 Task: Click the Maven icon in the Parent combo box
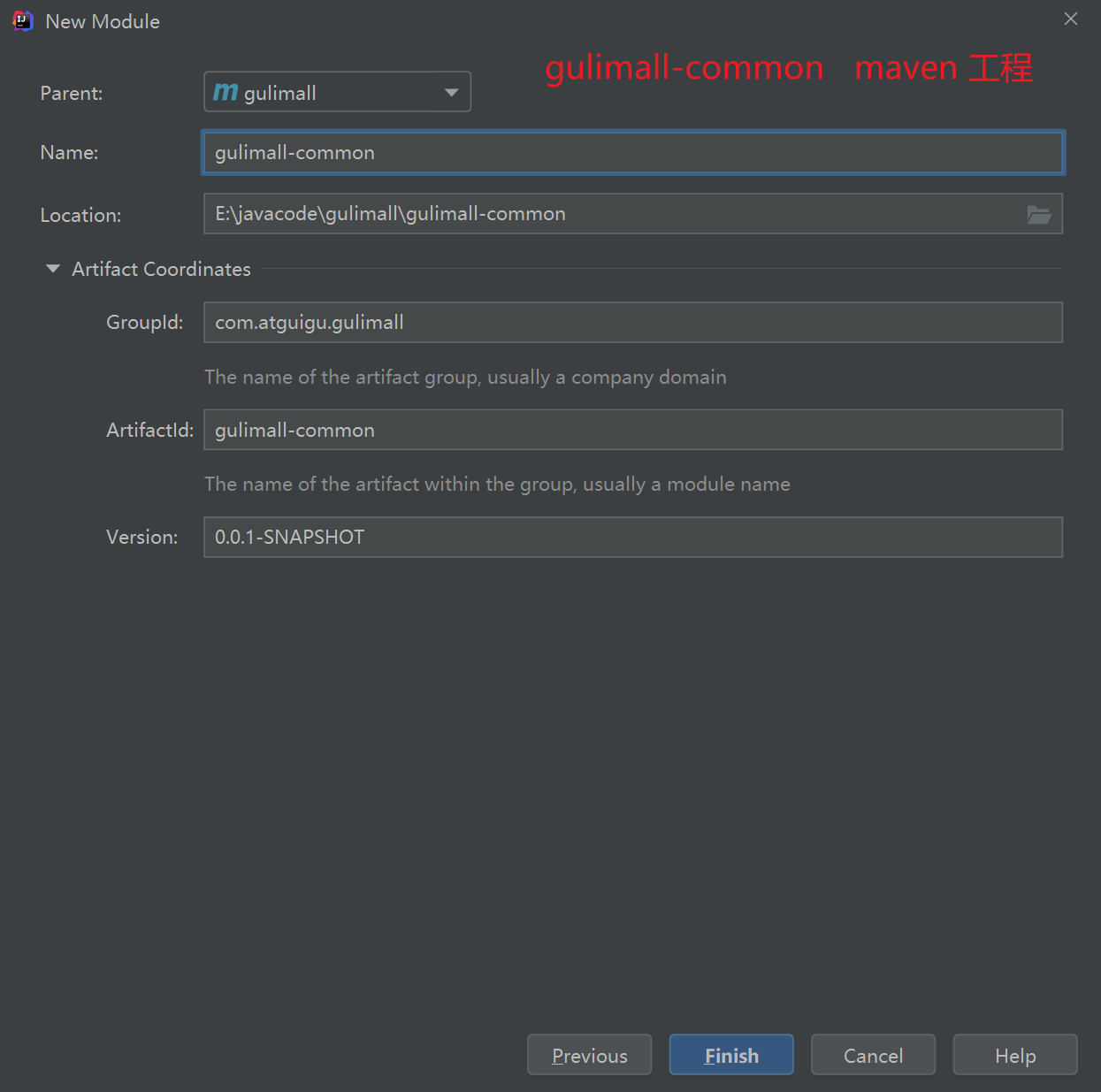click(x=226, y=92)
